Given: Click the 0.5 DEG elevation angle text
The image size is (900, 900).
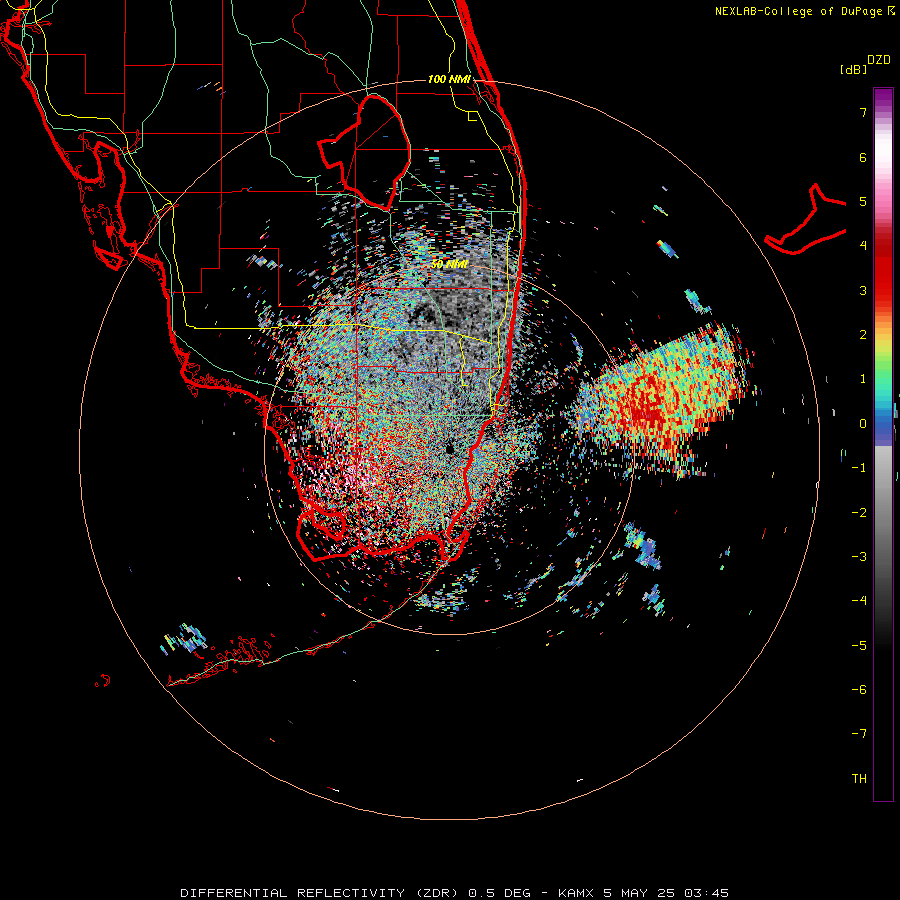Looking at the screenshot, I should 499,893.
